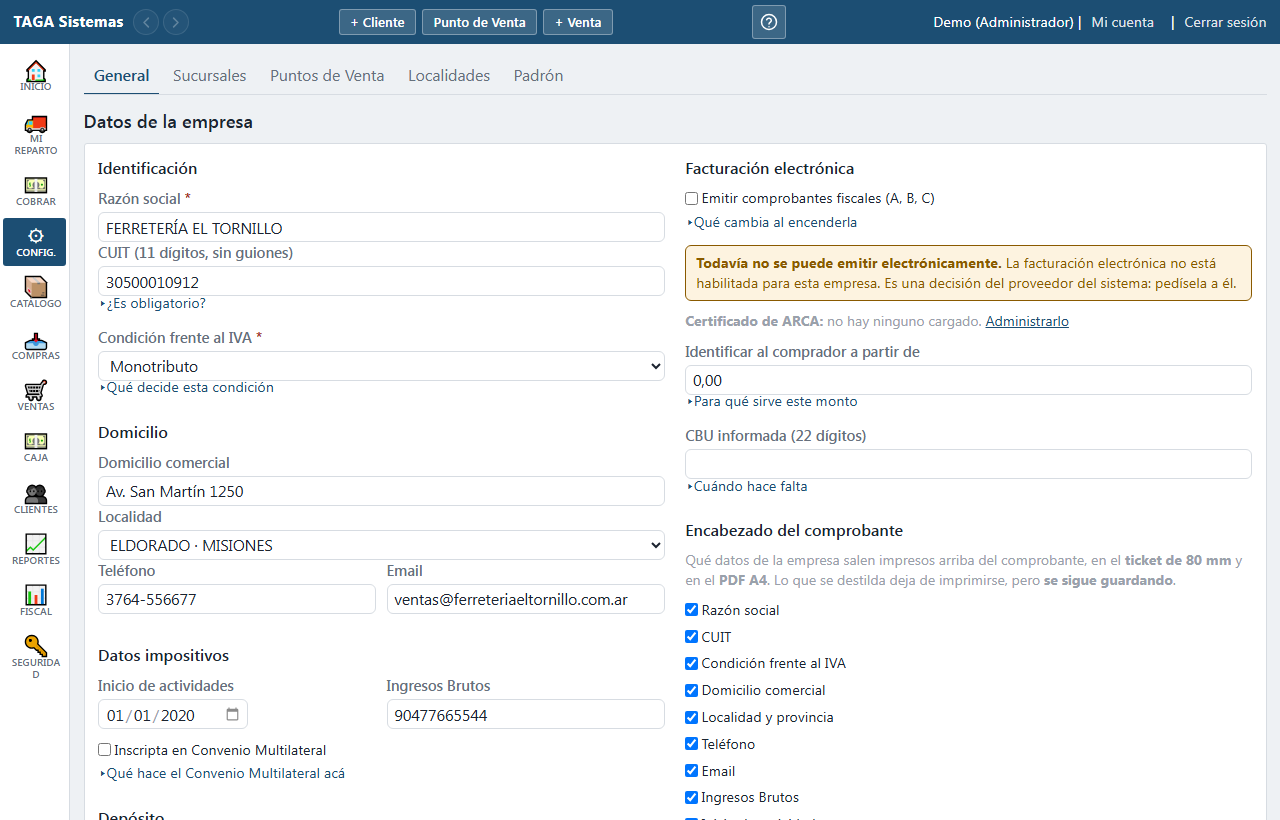Viewport: 1280px width, 820px height.
Task: Go forward with the right arrow icon
Action: click(x=176, y=22)
